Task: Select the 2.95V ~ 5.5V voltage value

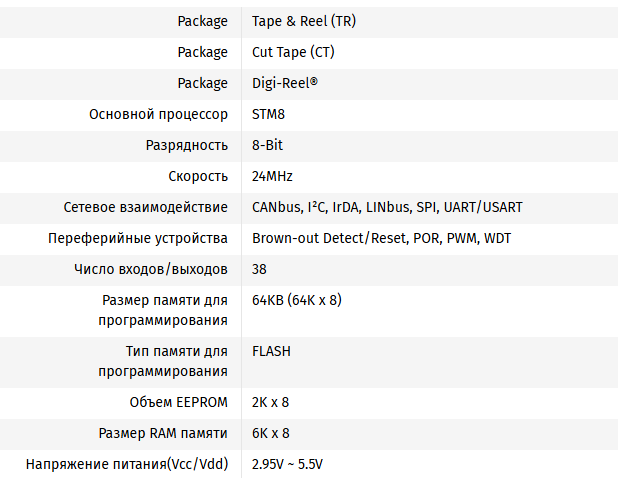Action: point(288,464)
